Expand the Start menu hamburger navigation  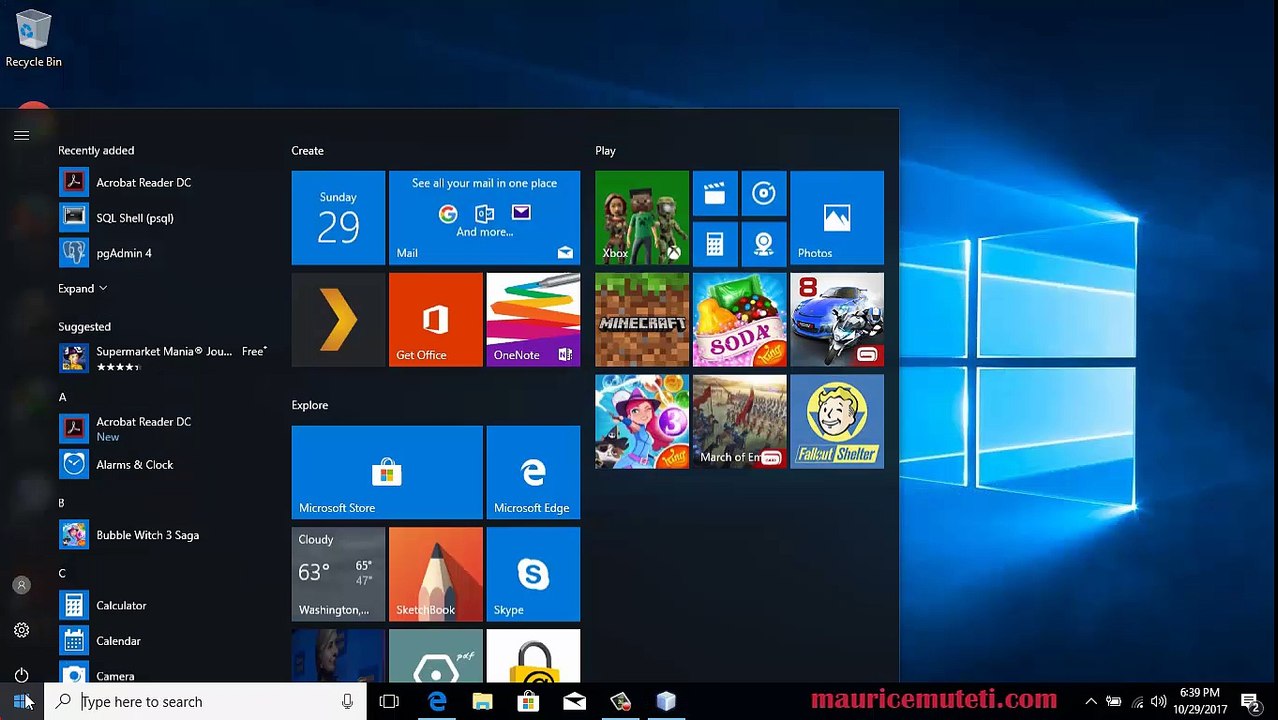pyautogui.click(x=21, y=135)
